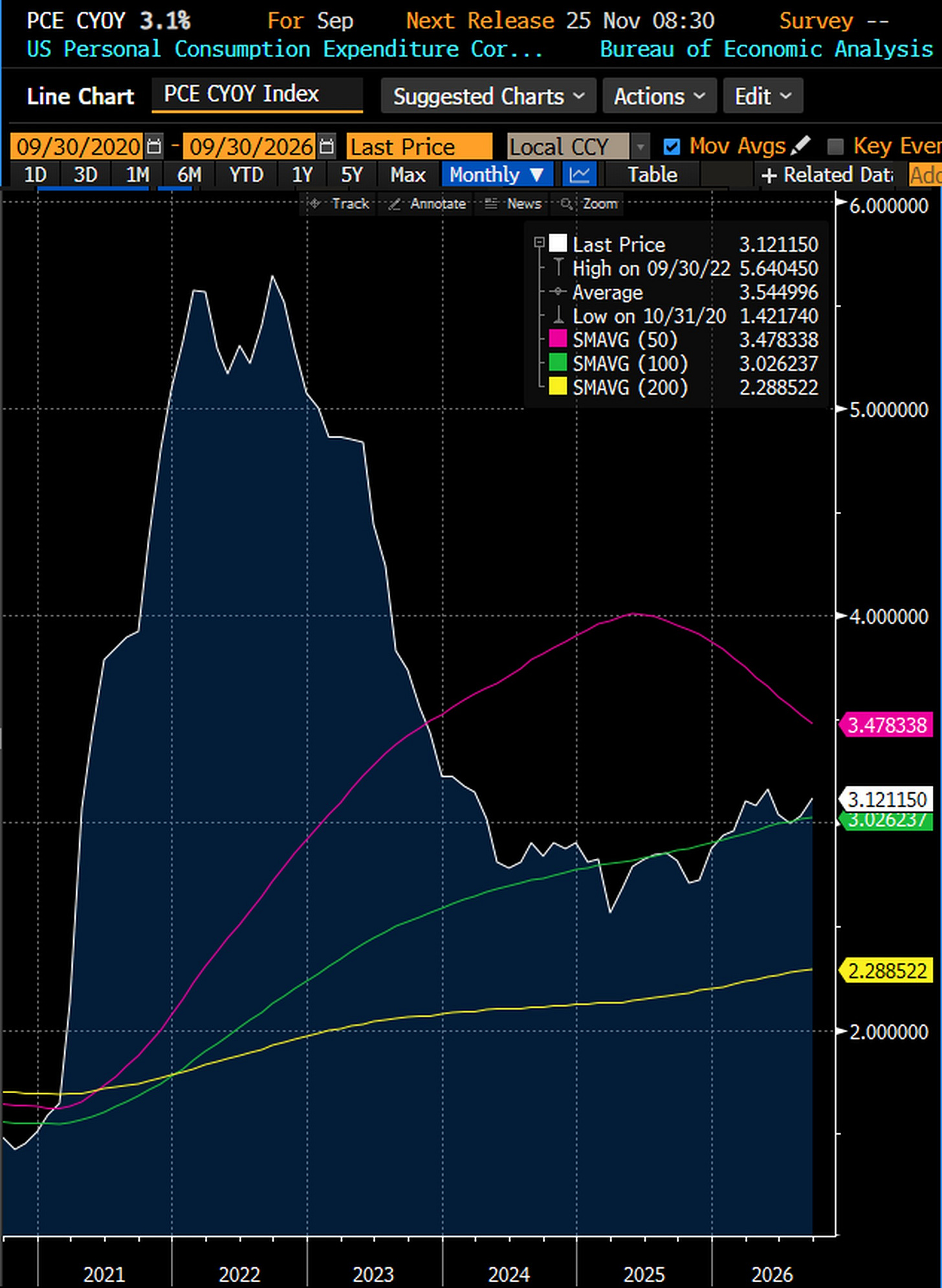Screen dimensions: 942x1288
Task: Click the white Last Price legend swatch
Action: (558, 243)
